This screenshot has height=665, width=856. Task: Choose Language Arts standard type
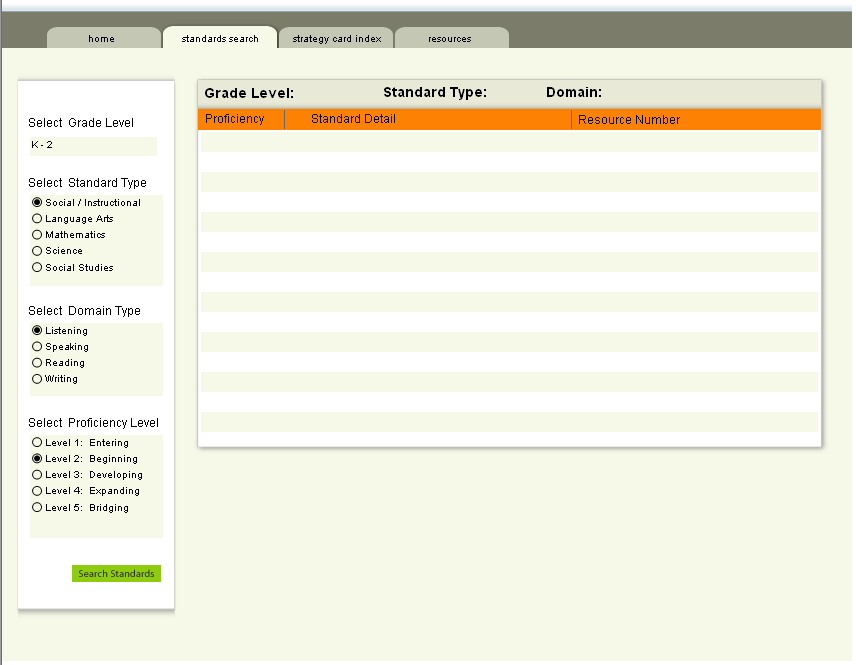[37, 219]
